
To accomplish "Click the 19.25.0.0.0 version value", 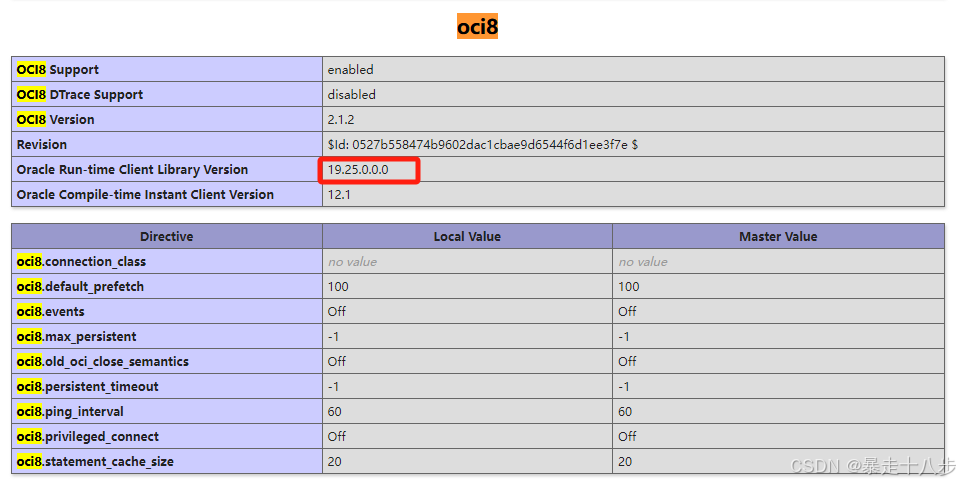I will (x=358, y=170).
